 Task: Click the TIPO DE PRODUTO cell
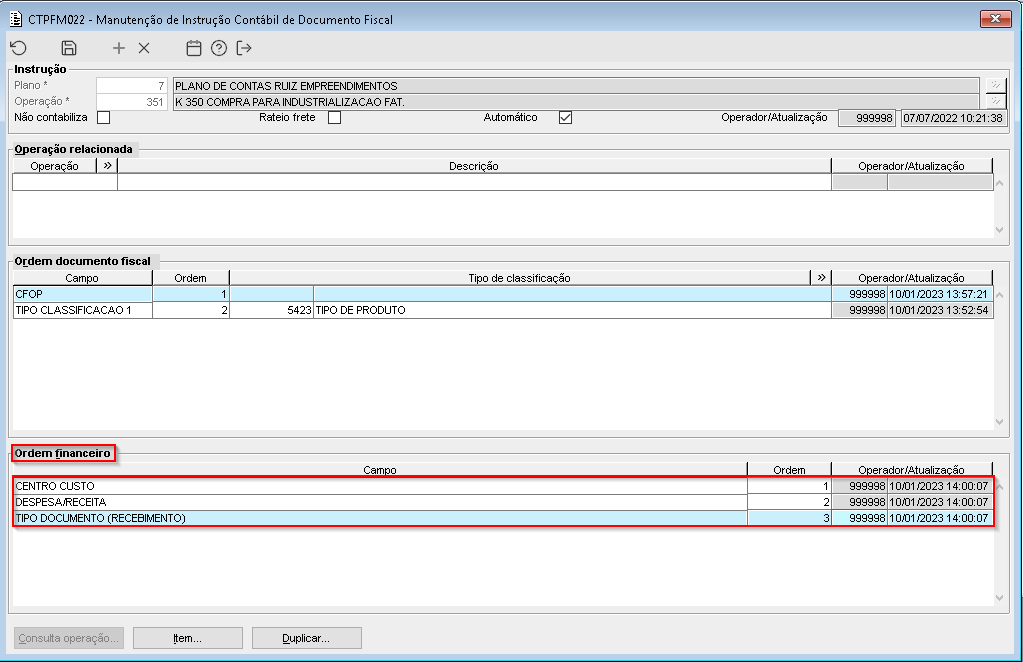[x=572, y=310]
